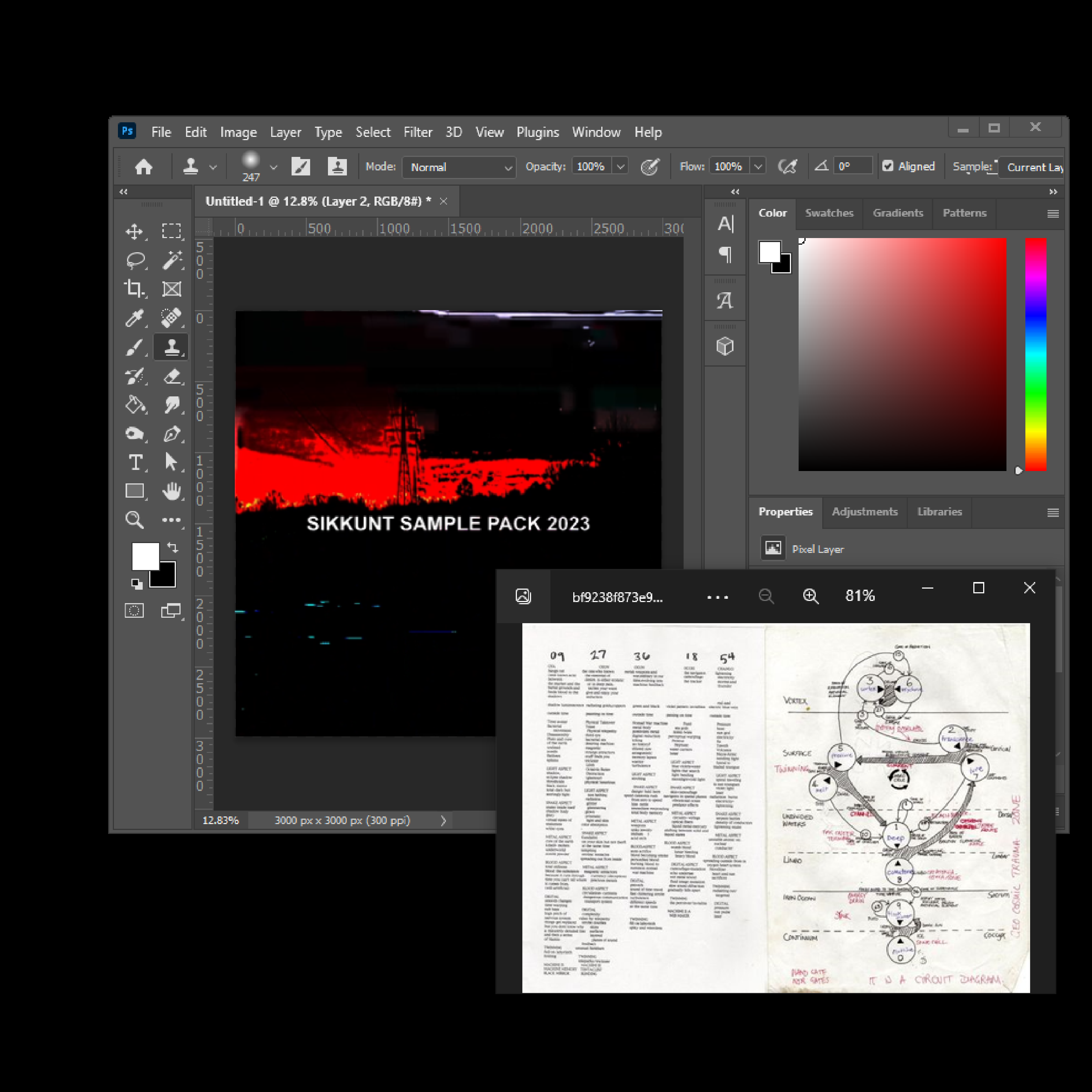Open the Filter menu
Viewport: 1092px width, 1092px height.
pyautogui.click(x=417, y=132)
